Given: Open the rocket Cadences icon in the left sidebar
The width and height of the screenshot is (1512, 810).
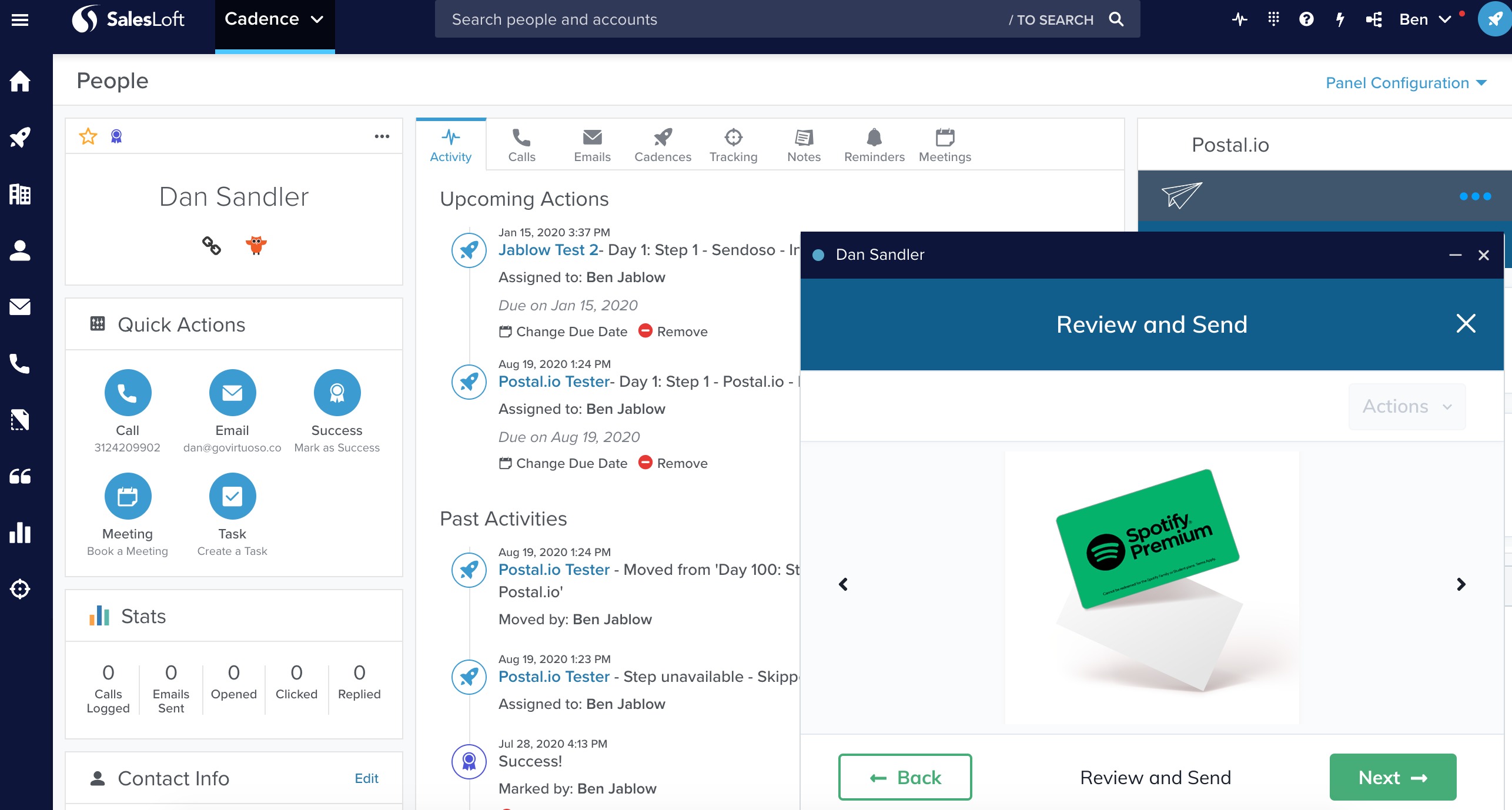Looking at the screenshot, I should click(20, 138).
